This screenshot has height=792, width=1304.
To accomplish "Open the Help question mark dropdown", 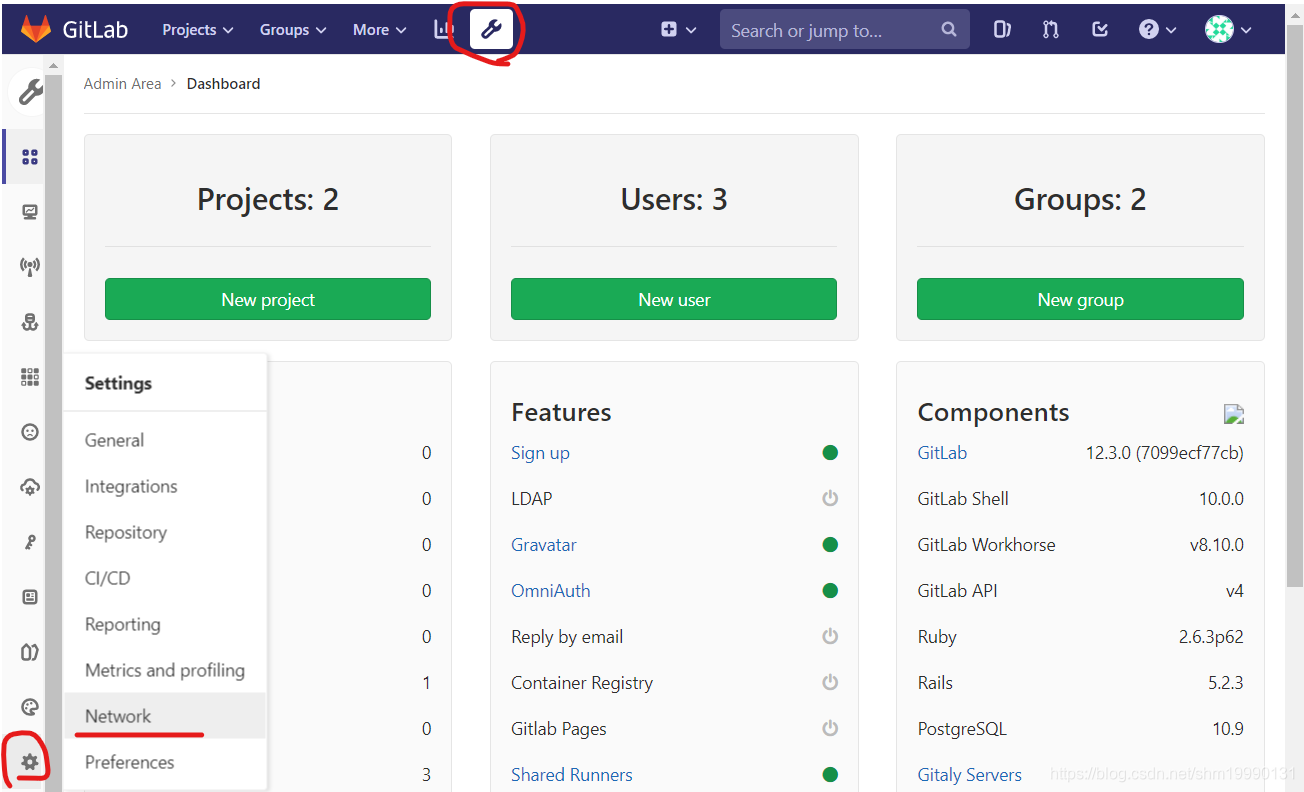I will point(1158,30).
